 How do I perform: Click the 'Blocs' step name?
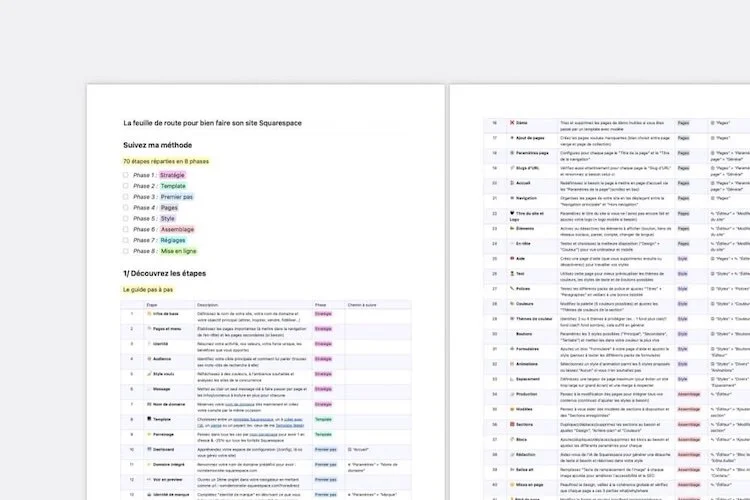pos(521,439)
